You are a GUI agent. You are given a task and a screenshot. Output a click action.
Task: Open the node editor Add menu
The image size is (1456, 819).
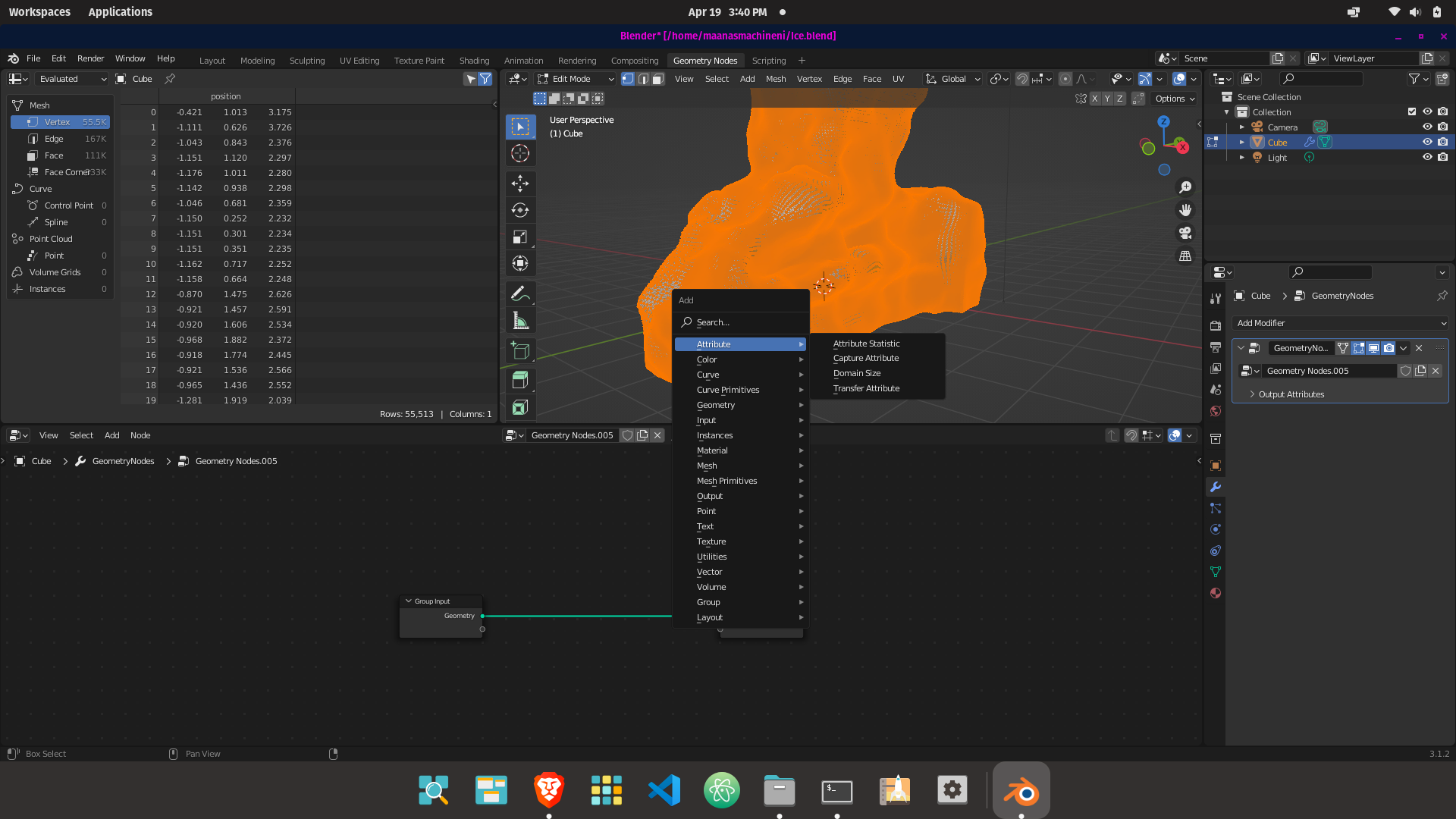[x=111, y=435]
